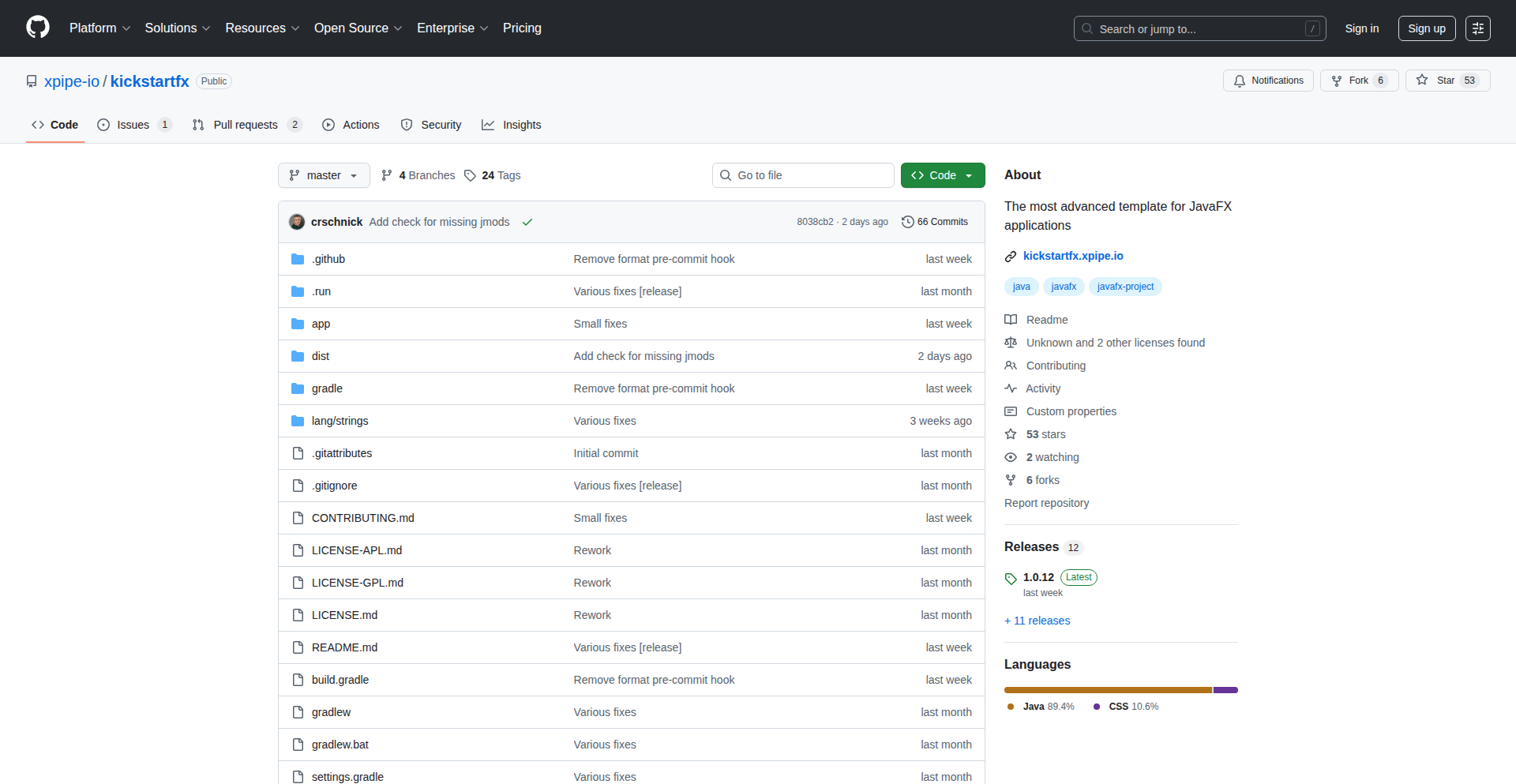Screen dimensions: 1516x784
Task: Click the Sign up button
Action: pyautogui.click(x=1426, y=28)
